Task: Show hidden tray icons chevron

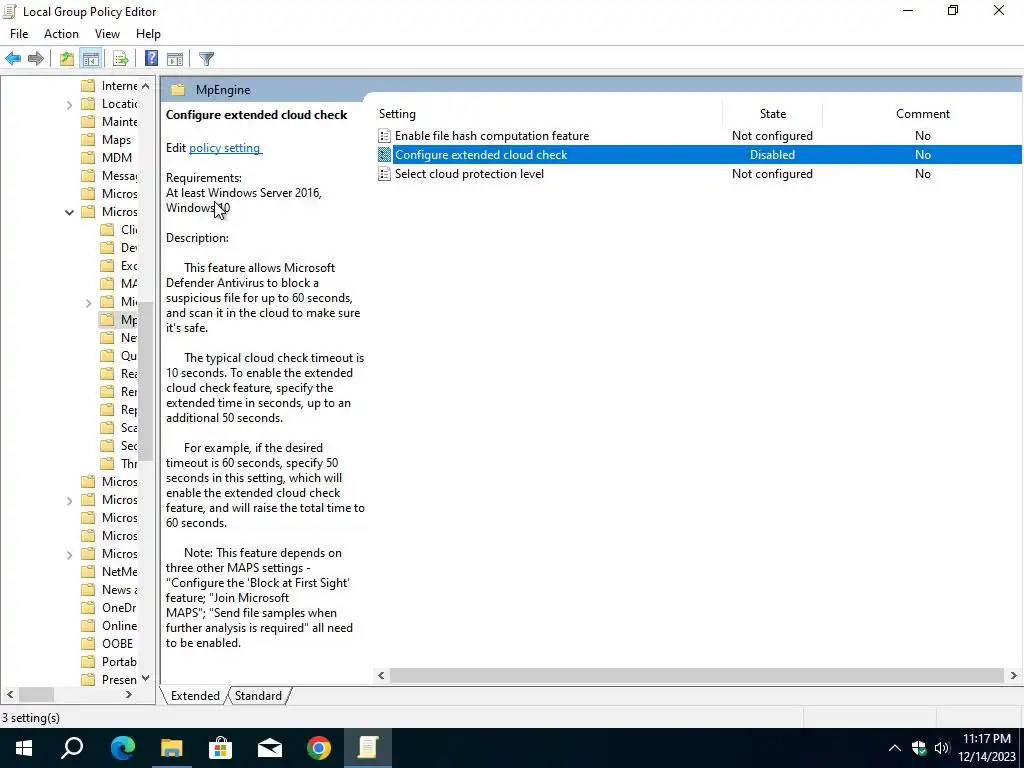Action: (x=895, y=748)
